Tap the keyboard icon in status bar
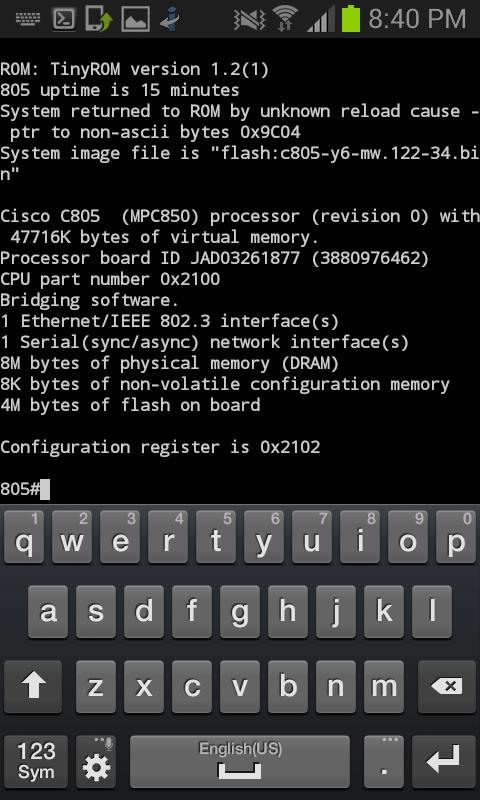 pyautogui.click(x=27, y=19)
